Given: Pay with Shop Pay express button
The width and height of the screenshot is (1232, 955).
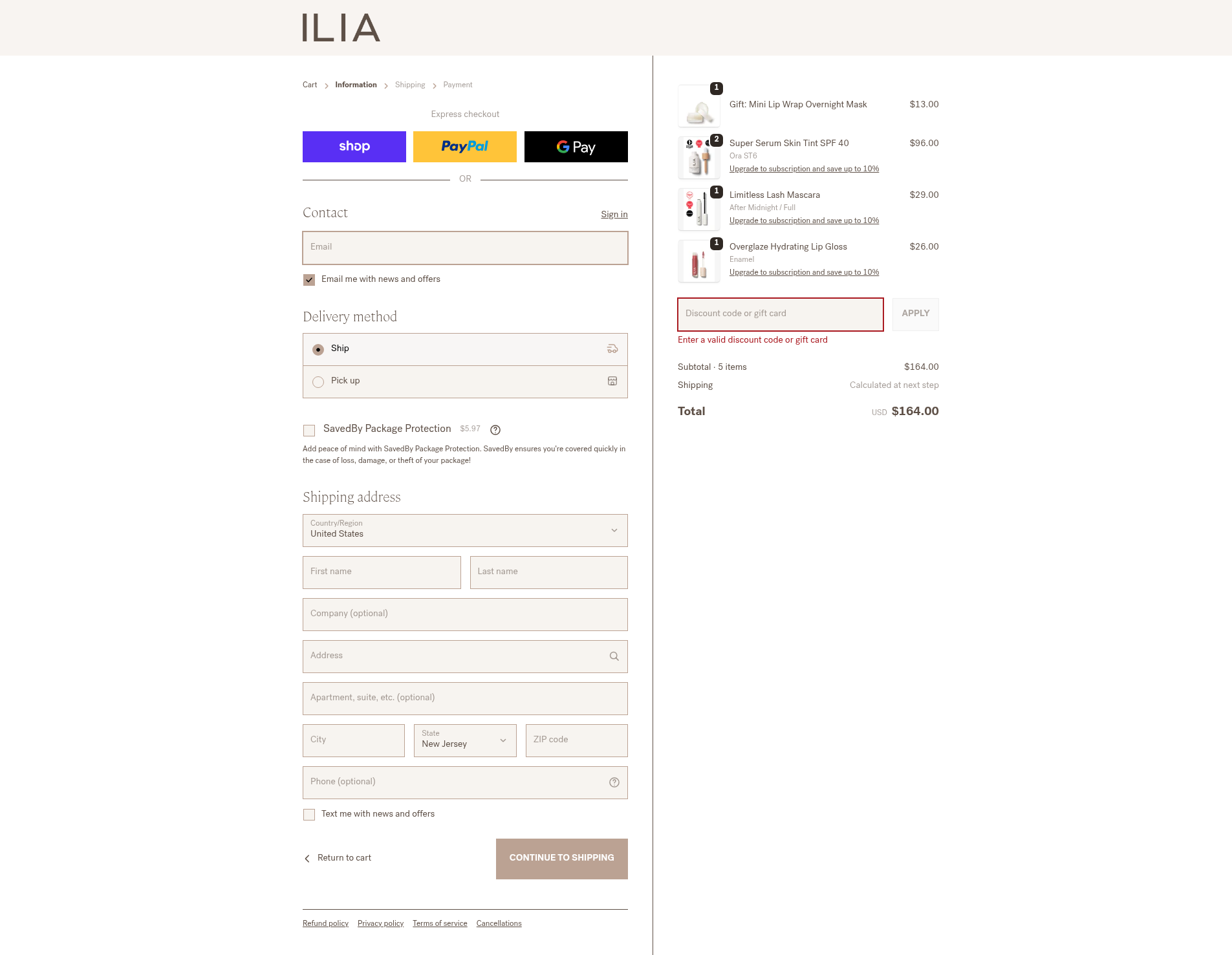Looking at the screenshot, I should pos(354,147).
